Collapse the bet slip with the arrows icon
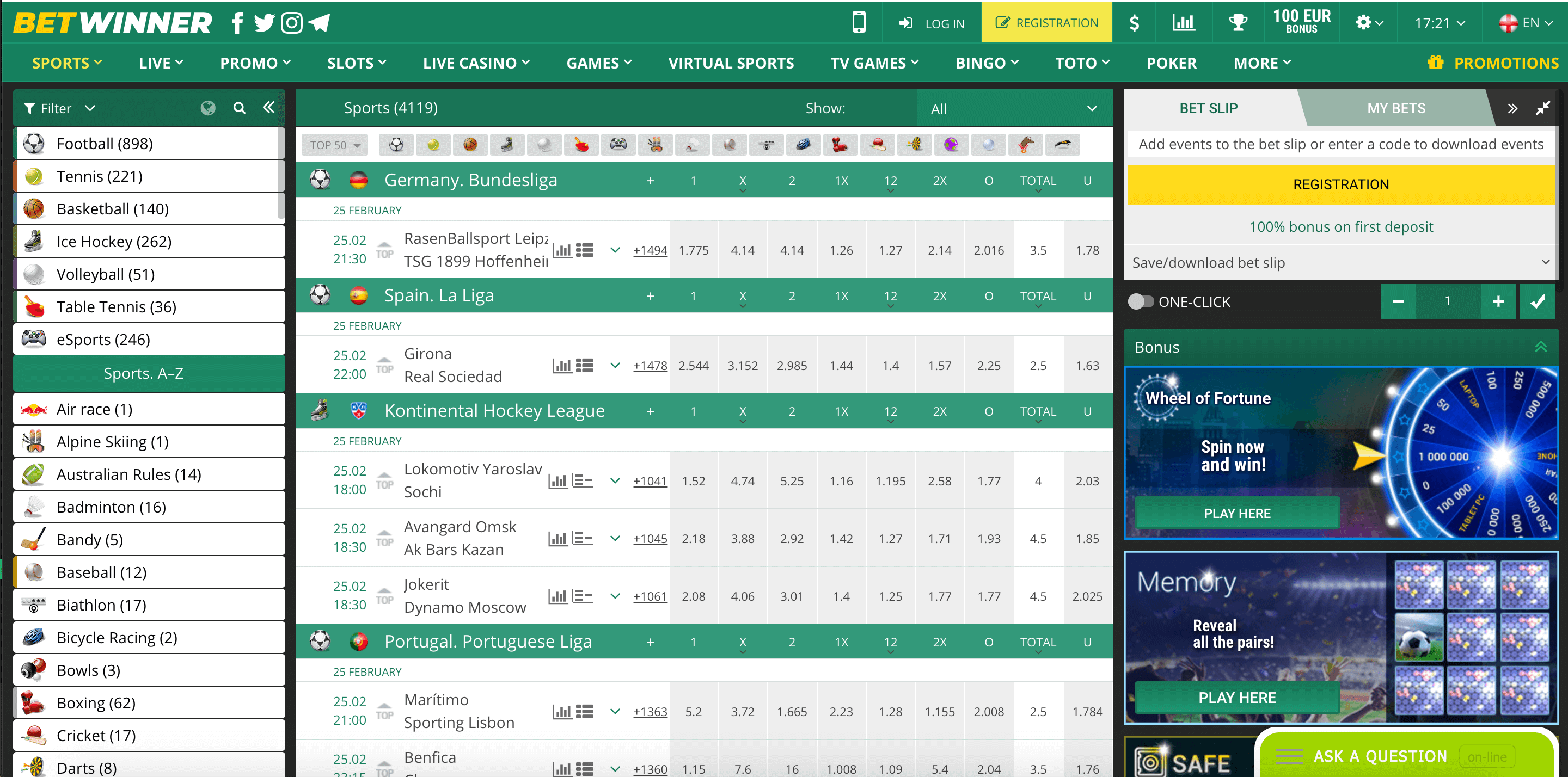This screenshot has width=1568, height=777. 1542,108
